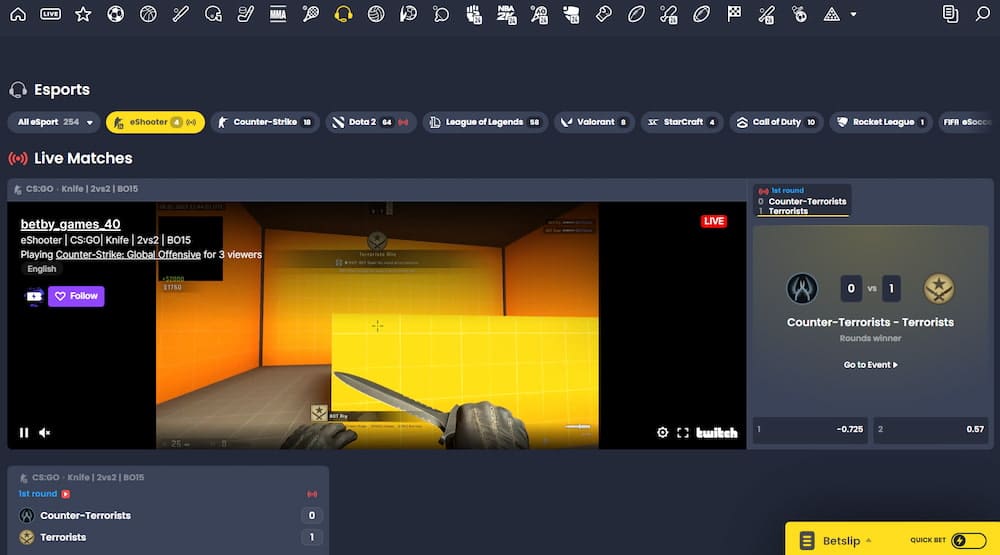Select the 1st round scoreboard tab
This screenshot has height=555, width=1000.
coord(802,200)
